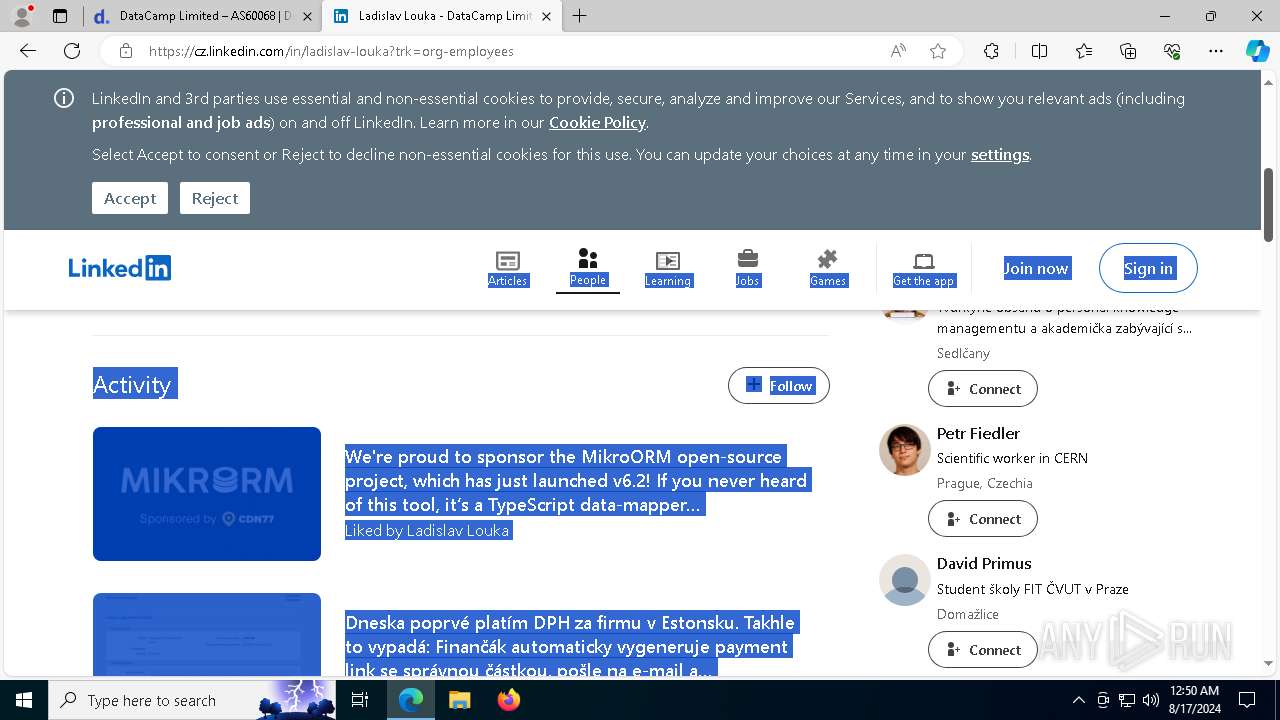Open the notification center icon
The image size is (1280, 720).
click(1247, 700)
